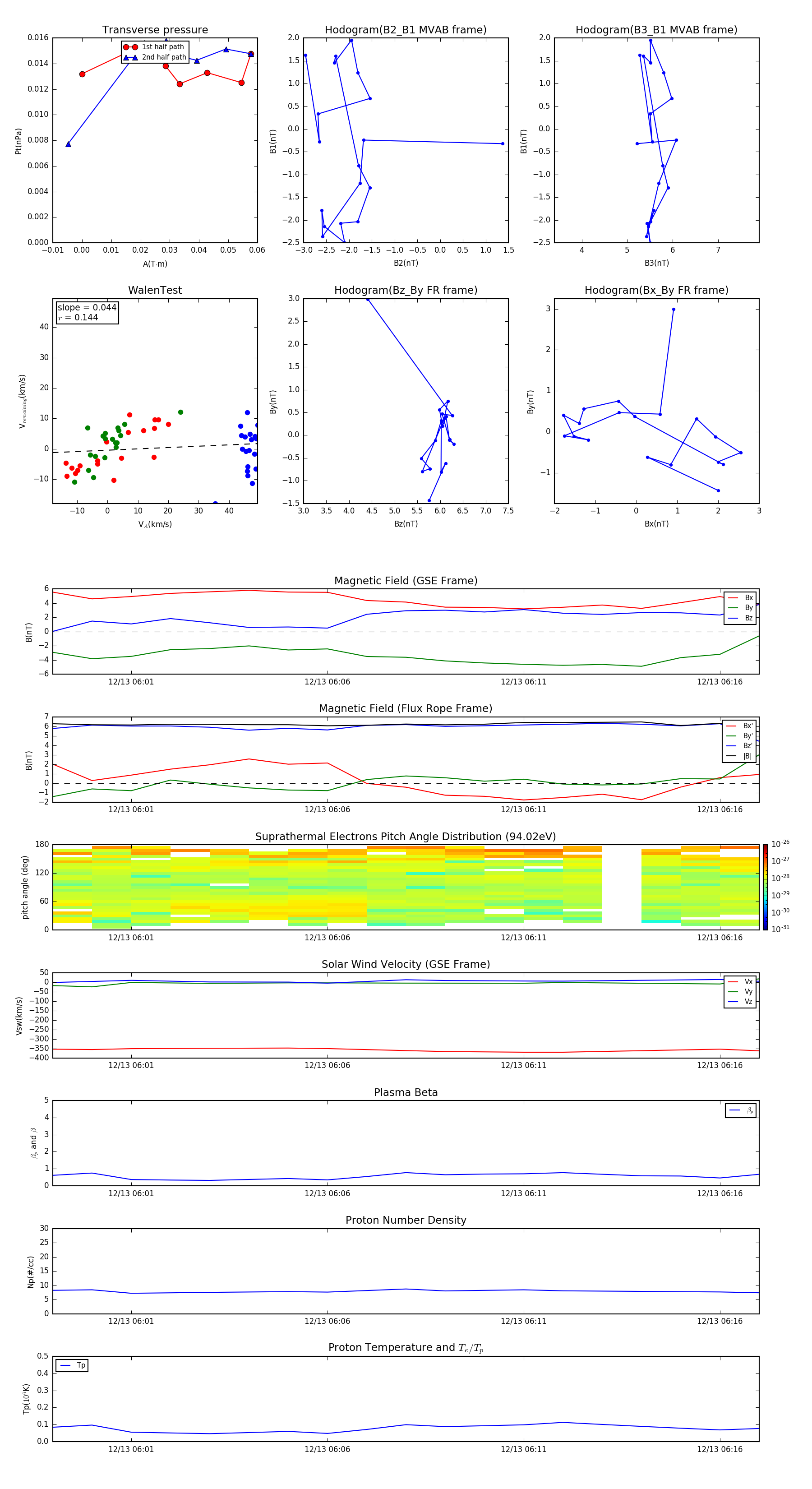Viewport: 812px width, 1489px height.
Task: Click "12/13 06:11" under the Solar Wind panel
Action: point(523,1065)
